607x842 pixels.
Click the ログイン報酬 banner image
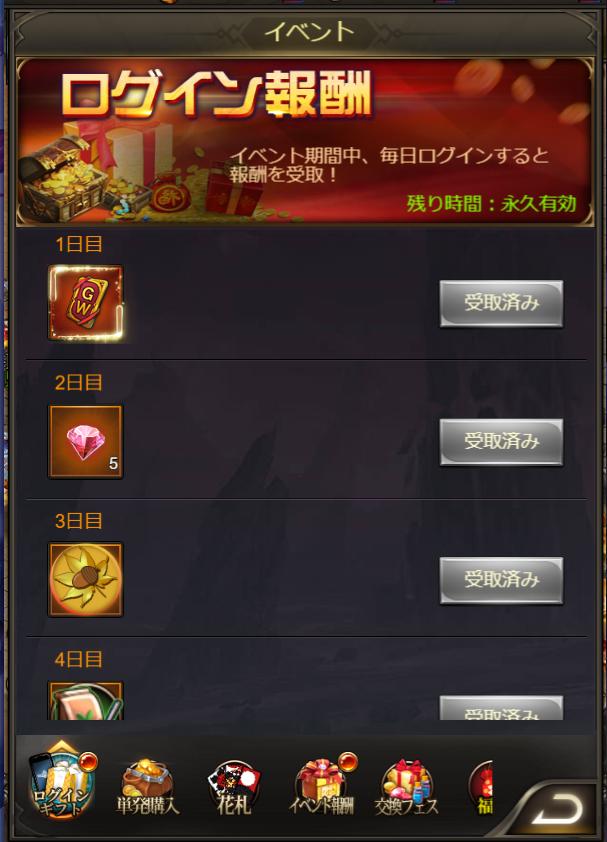305,142
